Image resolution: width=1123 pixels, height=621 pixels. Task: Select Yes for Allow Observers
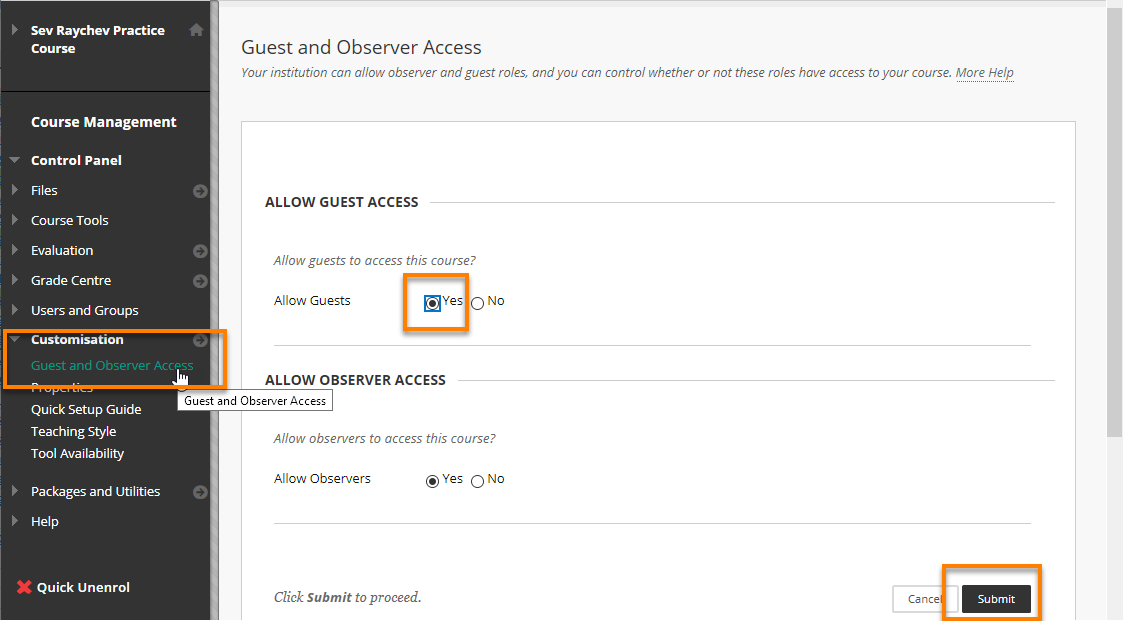click(x=432, y=481)
